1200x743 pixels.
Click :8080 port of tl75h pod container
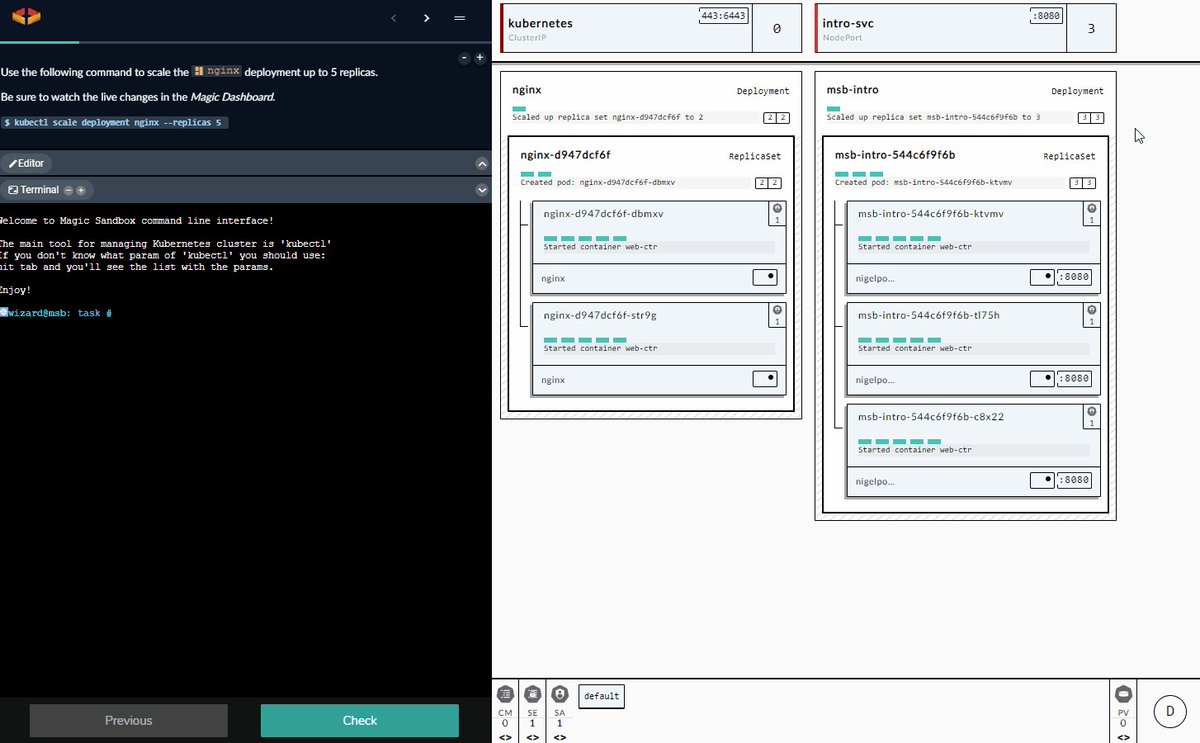(1074, 379)
